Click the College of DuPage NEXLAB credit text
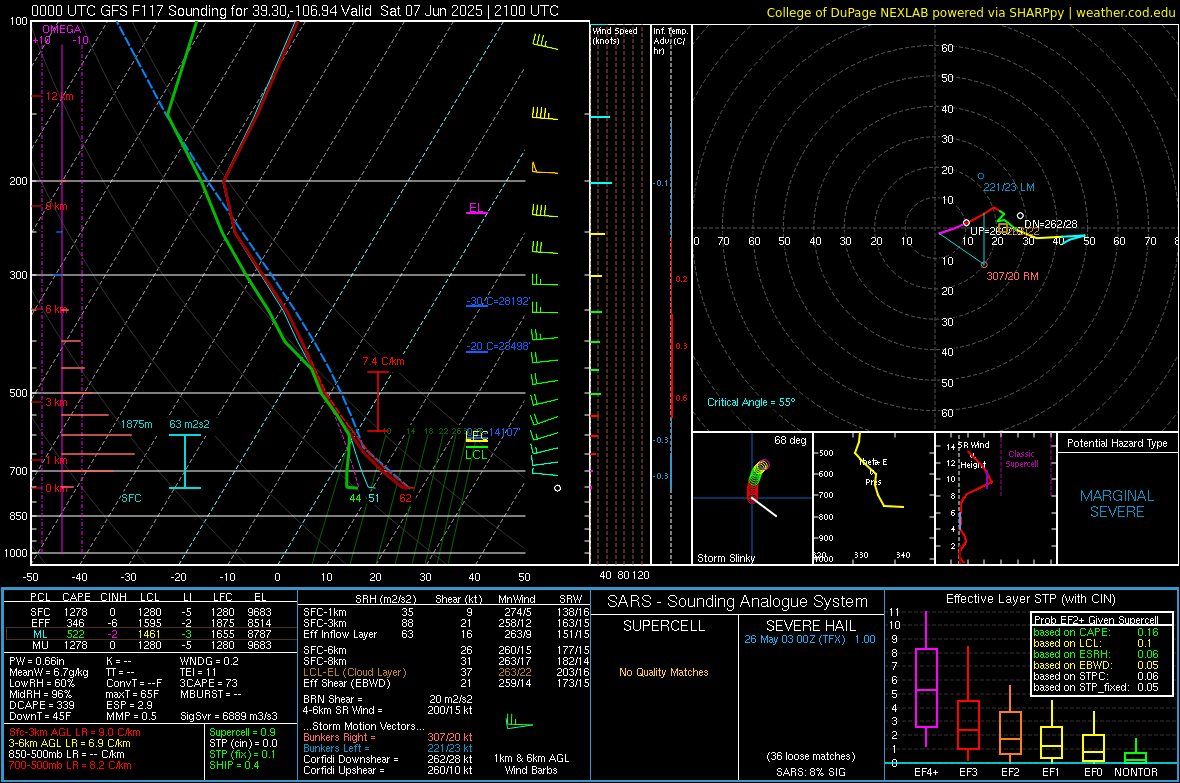Viewport: 1180px width, 783px height. tap(970, 12)
